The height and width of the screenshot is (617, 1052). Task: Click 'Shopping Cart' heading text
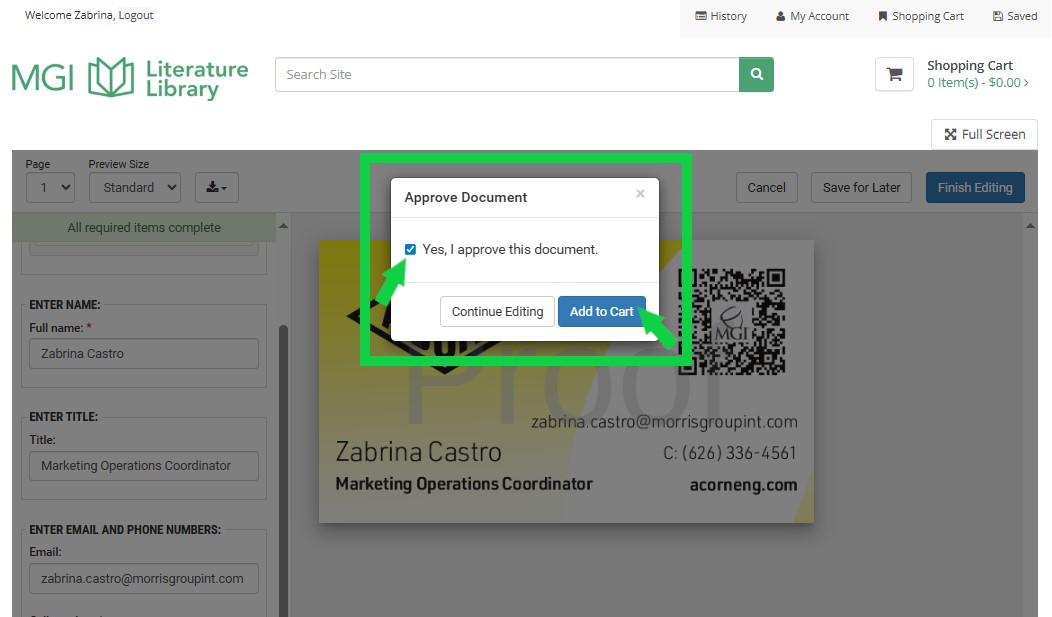point(969,65)
